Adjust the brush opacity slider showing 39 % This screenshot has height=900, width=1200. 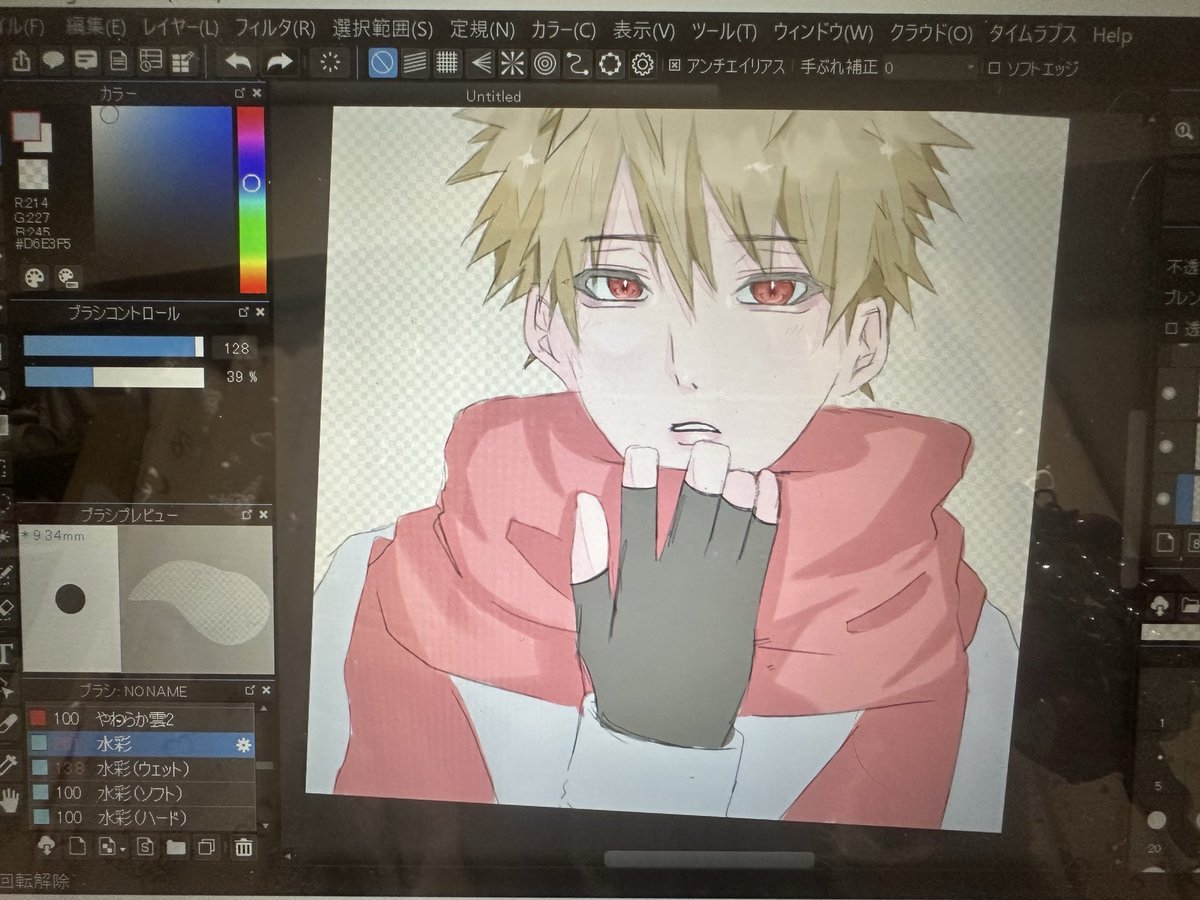(x=114, y=377)
